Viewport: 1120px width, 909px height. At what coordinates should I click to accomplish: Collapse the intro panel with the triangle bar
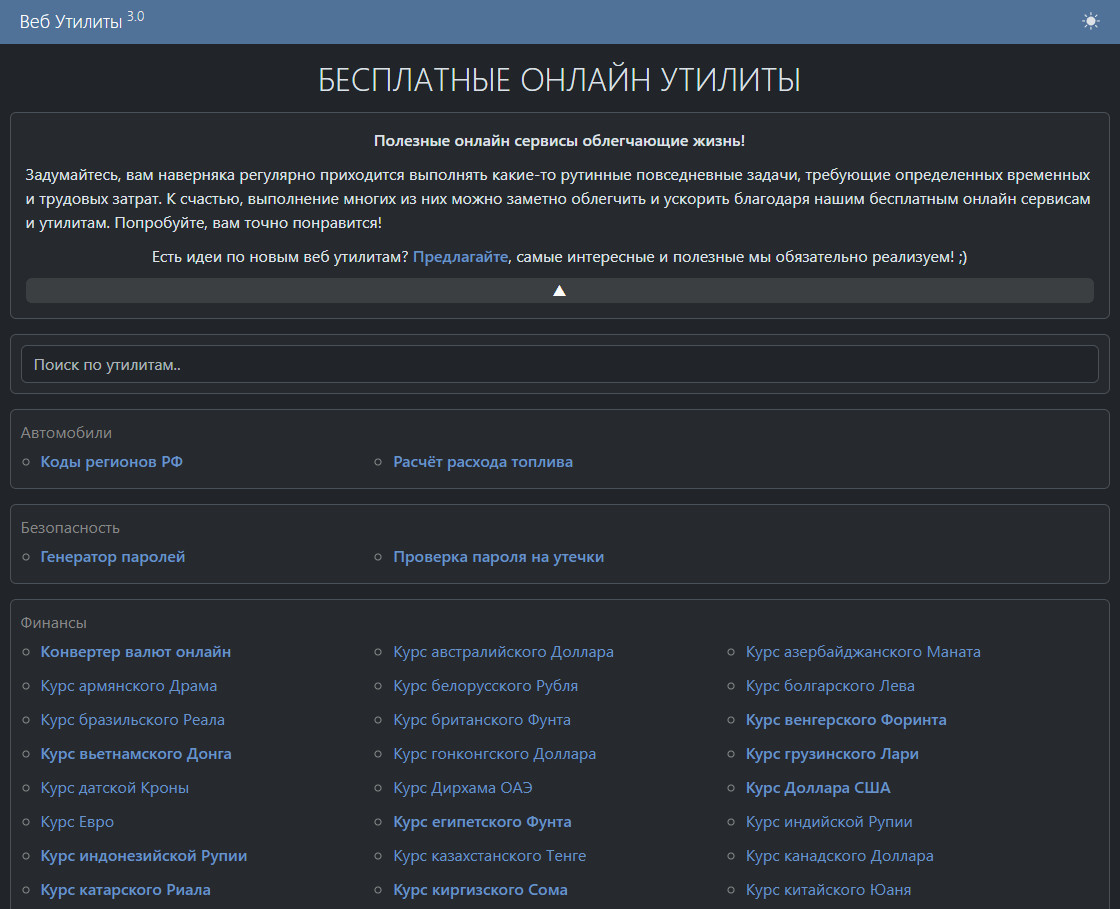(559, 291)
